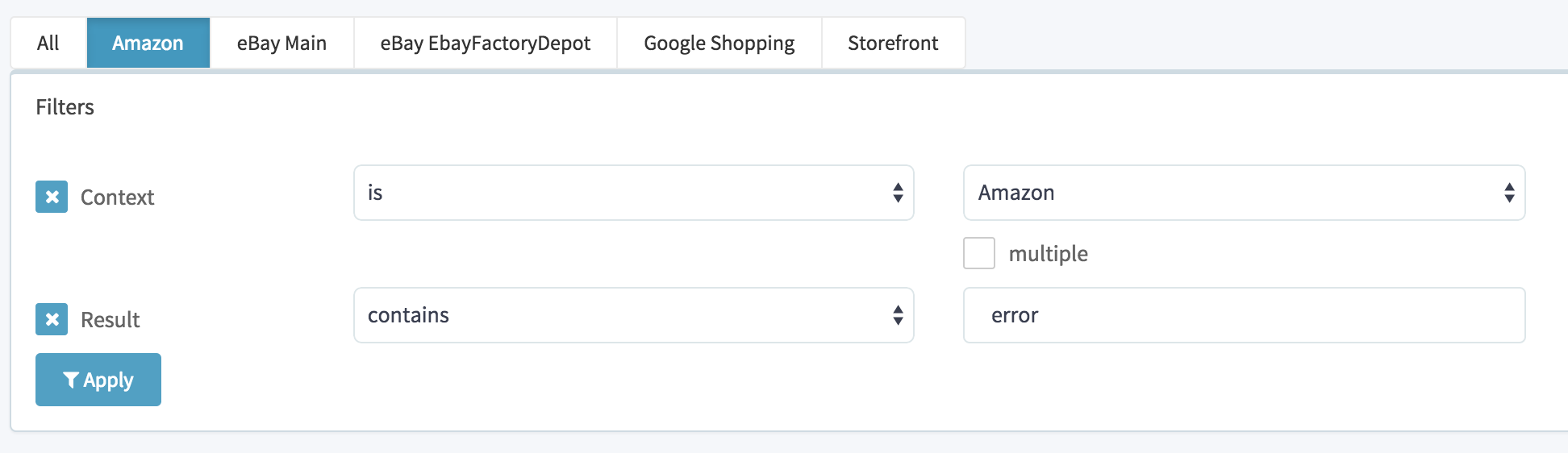Open the Context operator dropdown showing "is"
Image resolution: width=1568 pixels, height=453 pixels.
click(633, 193)
